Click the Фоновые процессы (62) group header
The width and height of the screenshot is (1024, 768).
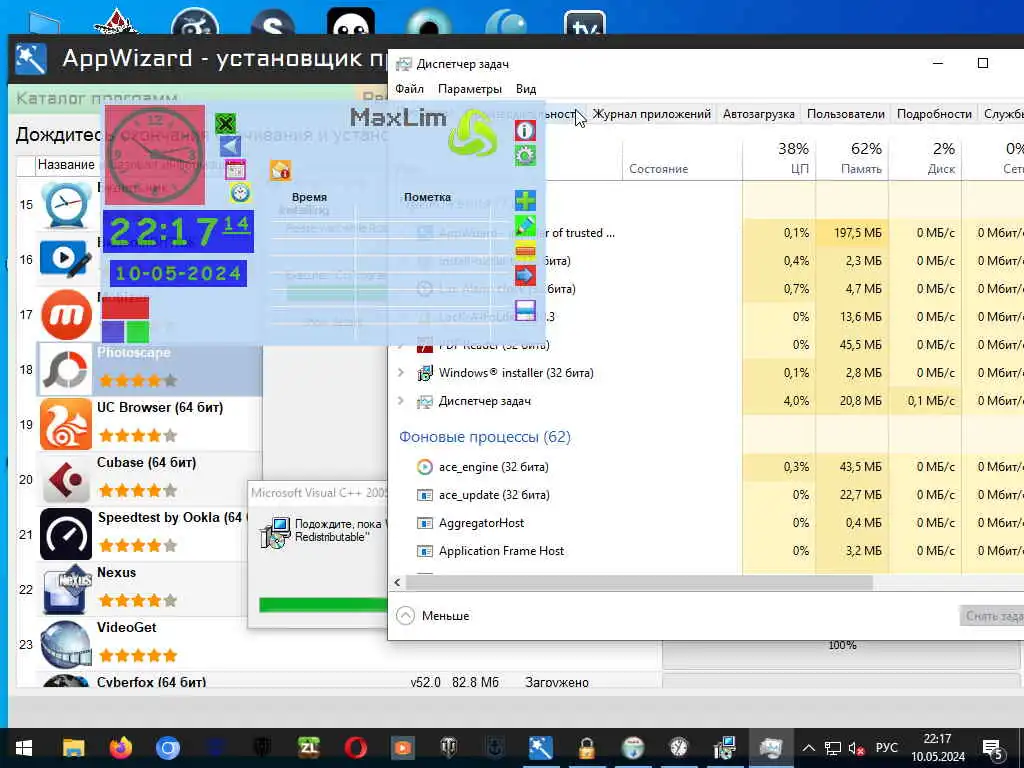click(x=485, y=437)
